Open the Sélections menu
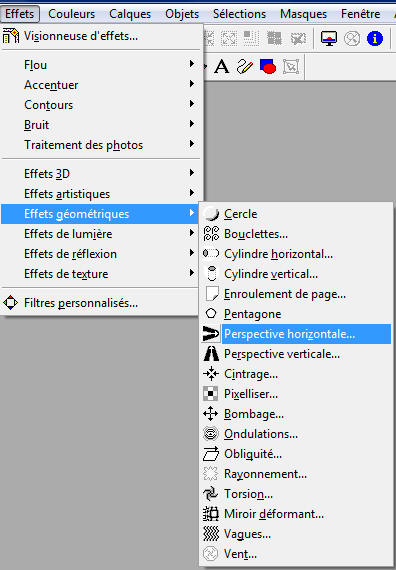The image size is (396, 570). tap(239, 14)
